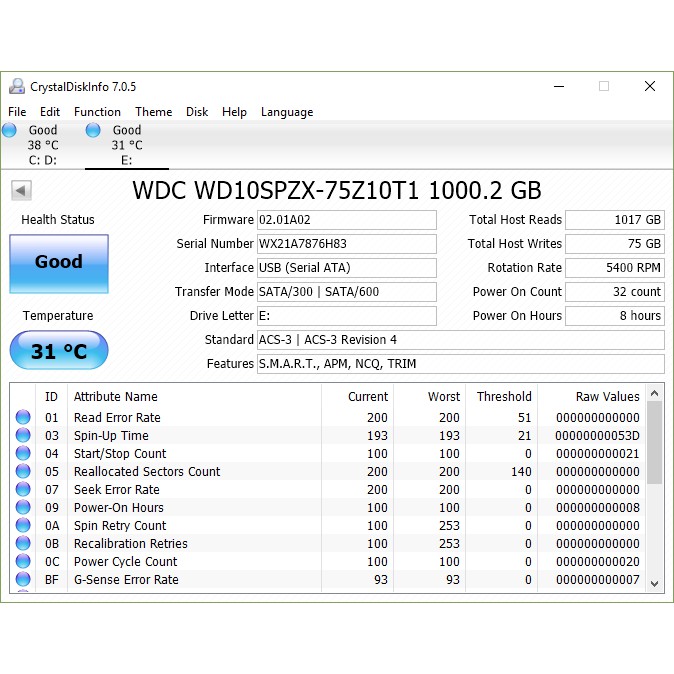The height and width of the screenshot is (674, 674).
Task: Click the G-Sense Error Rate status orb
Action: 23,580
